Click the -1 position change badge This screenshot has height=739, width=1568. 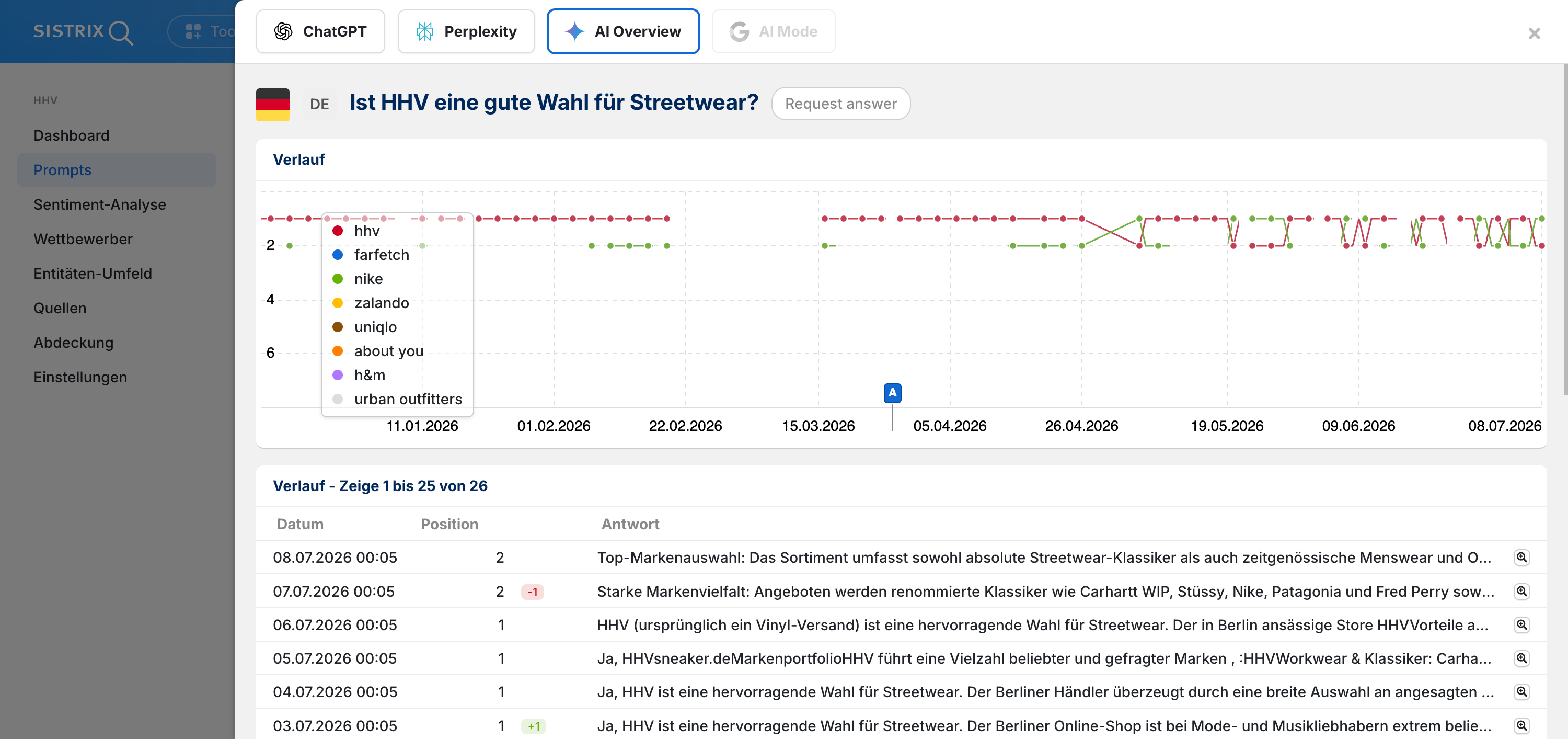[532, 592]
